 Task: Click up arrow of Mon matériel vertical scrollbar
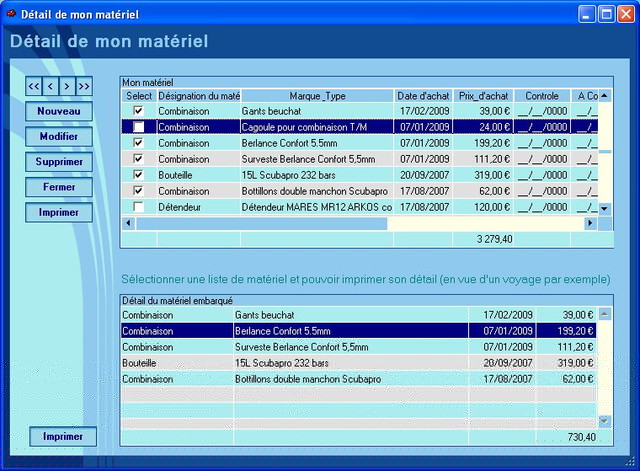[x=604, y=96]
